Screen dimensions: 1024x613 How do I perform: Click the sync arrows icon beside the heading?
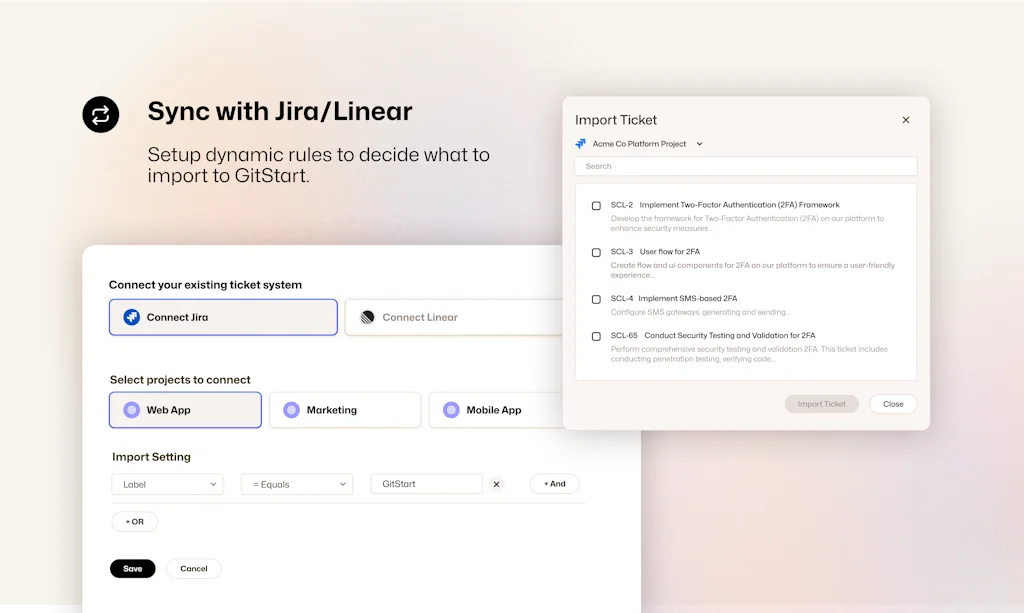(100, 114)
